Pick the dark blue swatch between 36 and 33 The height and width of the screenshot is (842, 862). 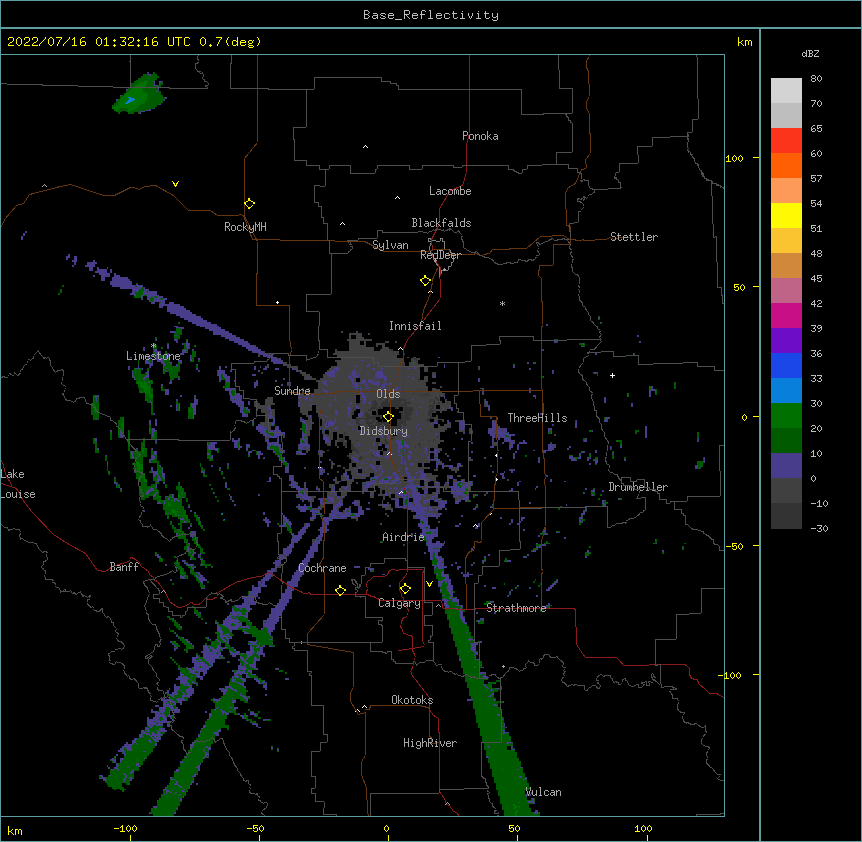click(x=786, y=365)
